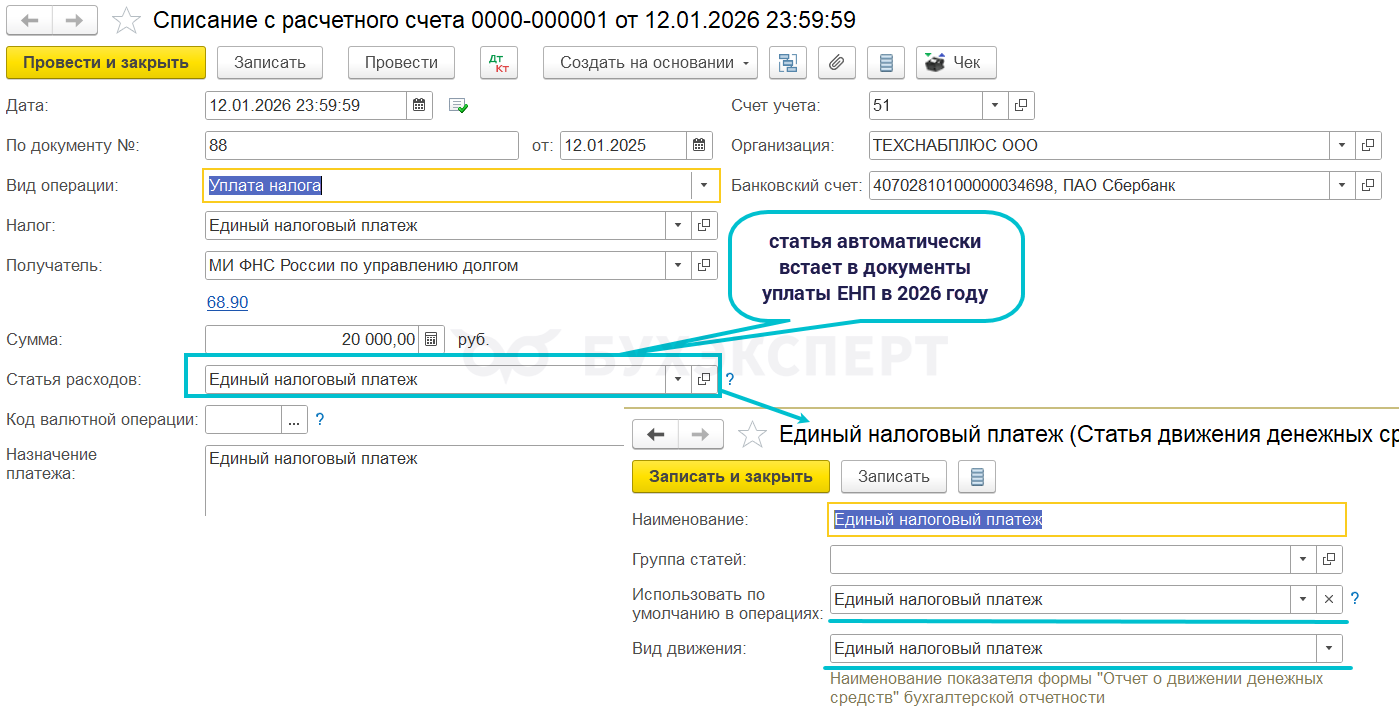The image size is (1399, 715).
Task: Open the Налог item card icon
Action: (x=704, y=225)
